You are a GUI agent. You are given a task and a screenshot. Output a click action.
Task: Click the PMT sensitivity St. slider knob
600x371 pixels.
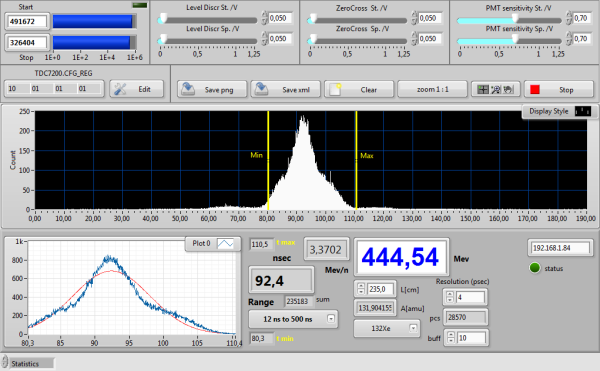click(515, 18)
